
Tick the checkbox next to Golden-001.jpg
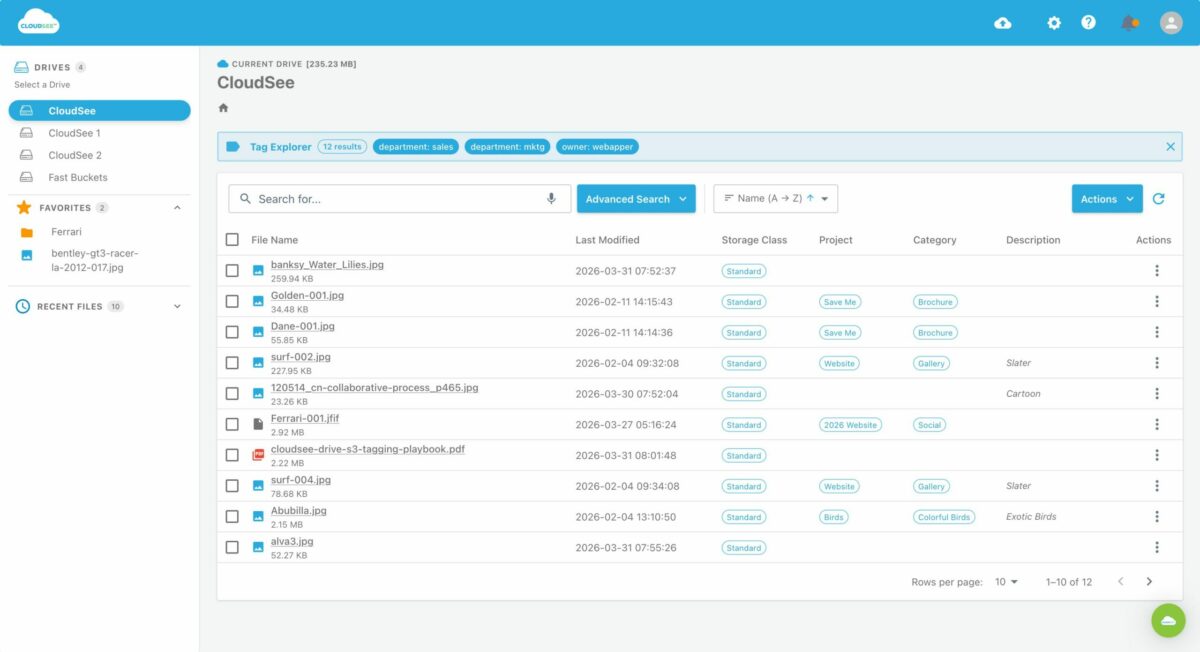pyautogui.click(x=232, y=301)
